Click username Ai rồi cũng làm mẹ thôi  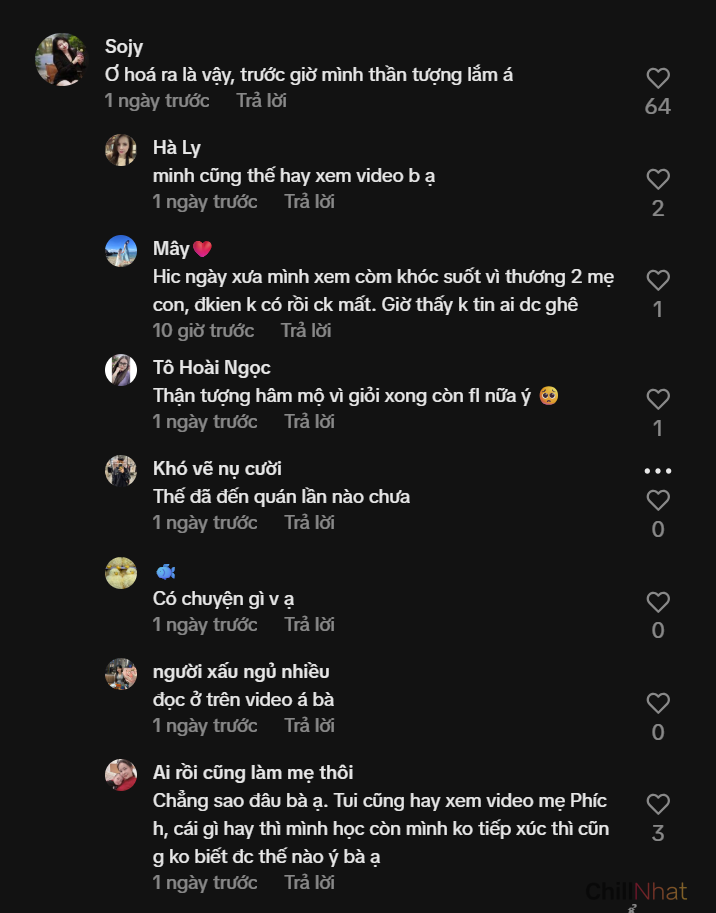[253, 773]
